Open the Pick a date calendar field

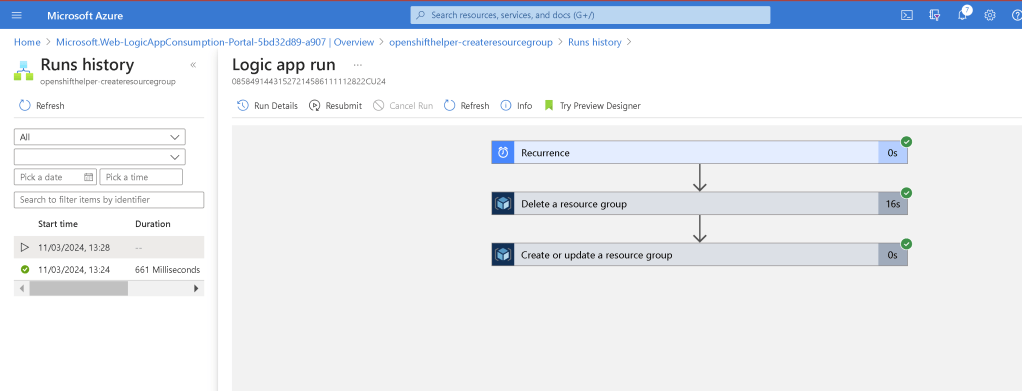pyautogui.click(x=55, y=177)
